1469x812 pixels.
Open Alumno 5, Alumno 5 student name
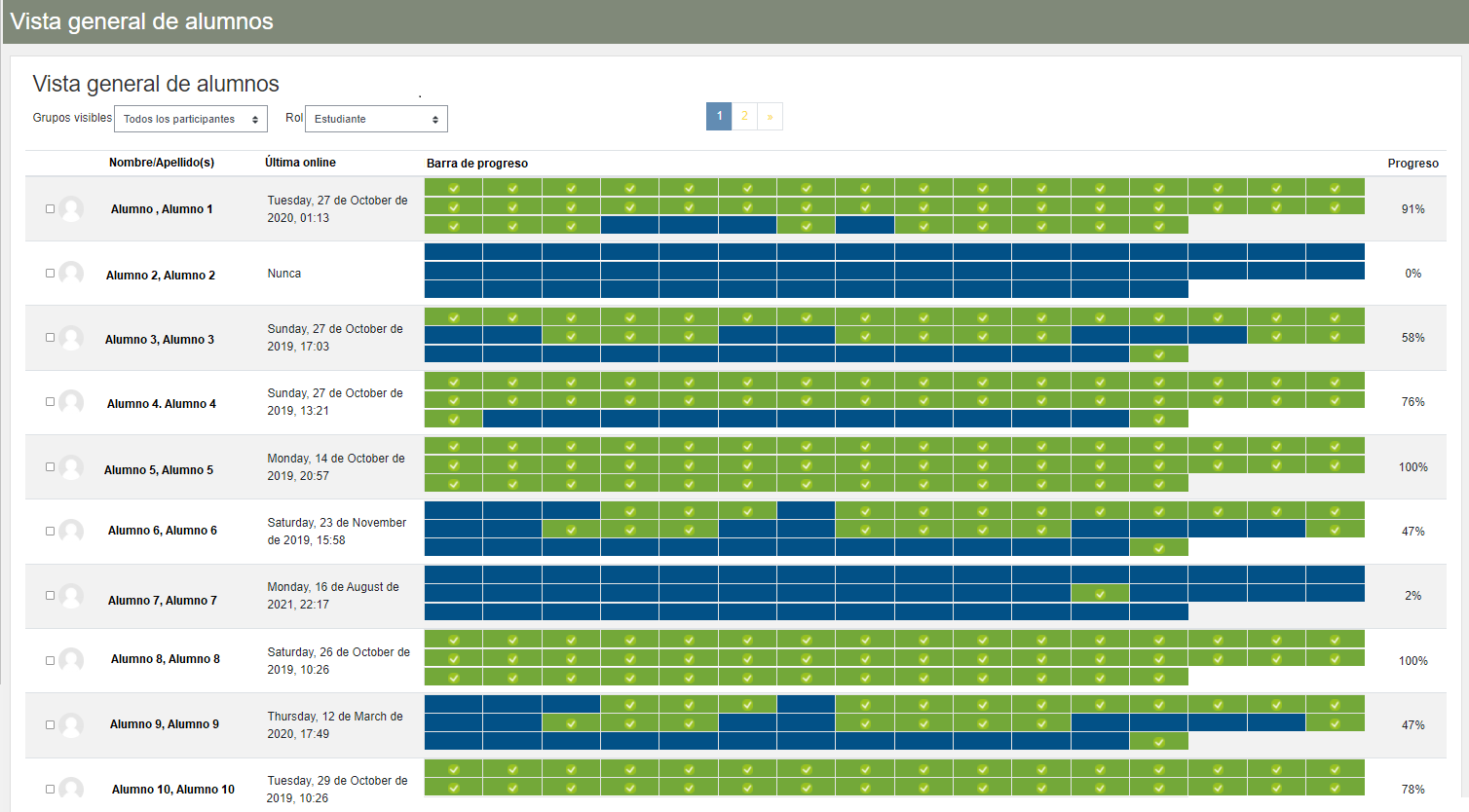pyautogui.click(x=159, y=470)
